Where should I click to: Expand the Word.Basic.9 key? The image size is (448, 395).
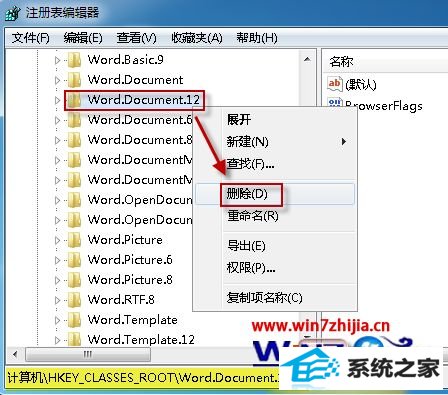pos(57,60)
